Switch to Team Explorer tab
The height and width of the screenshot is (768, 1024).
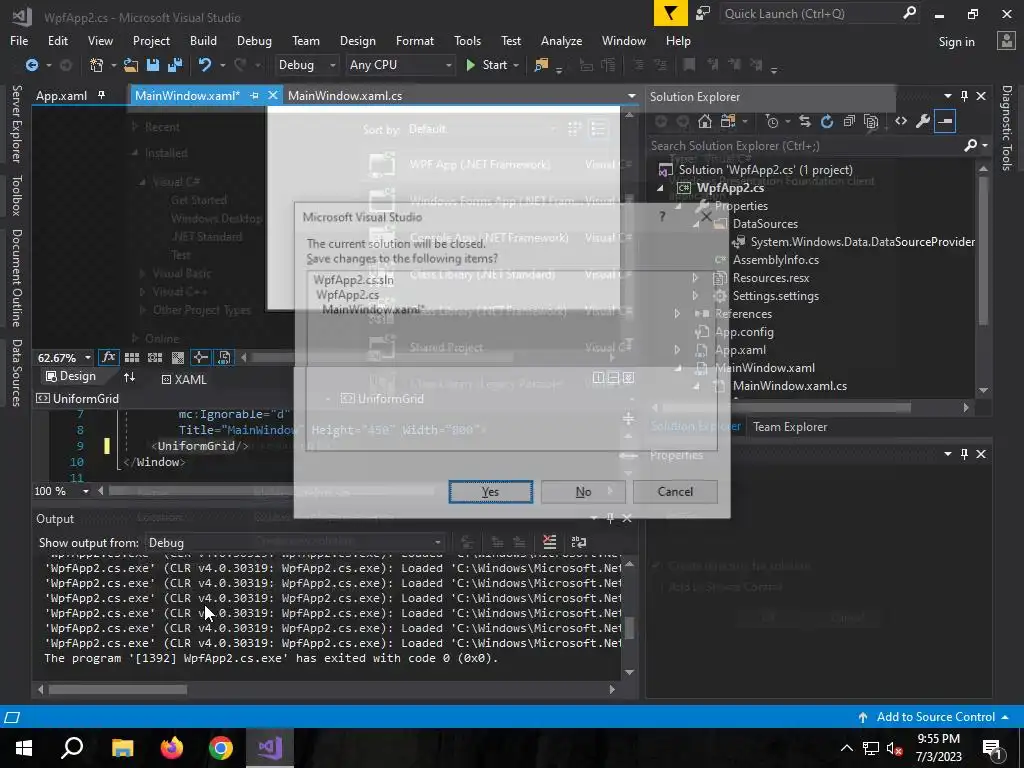click(x=790, y=426)
